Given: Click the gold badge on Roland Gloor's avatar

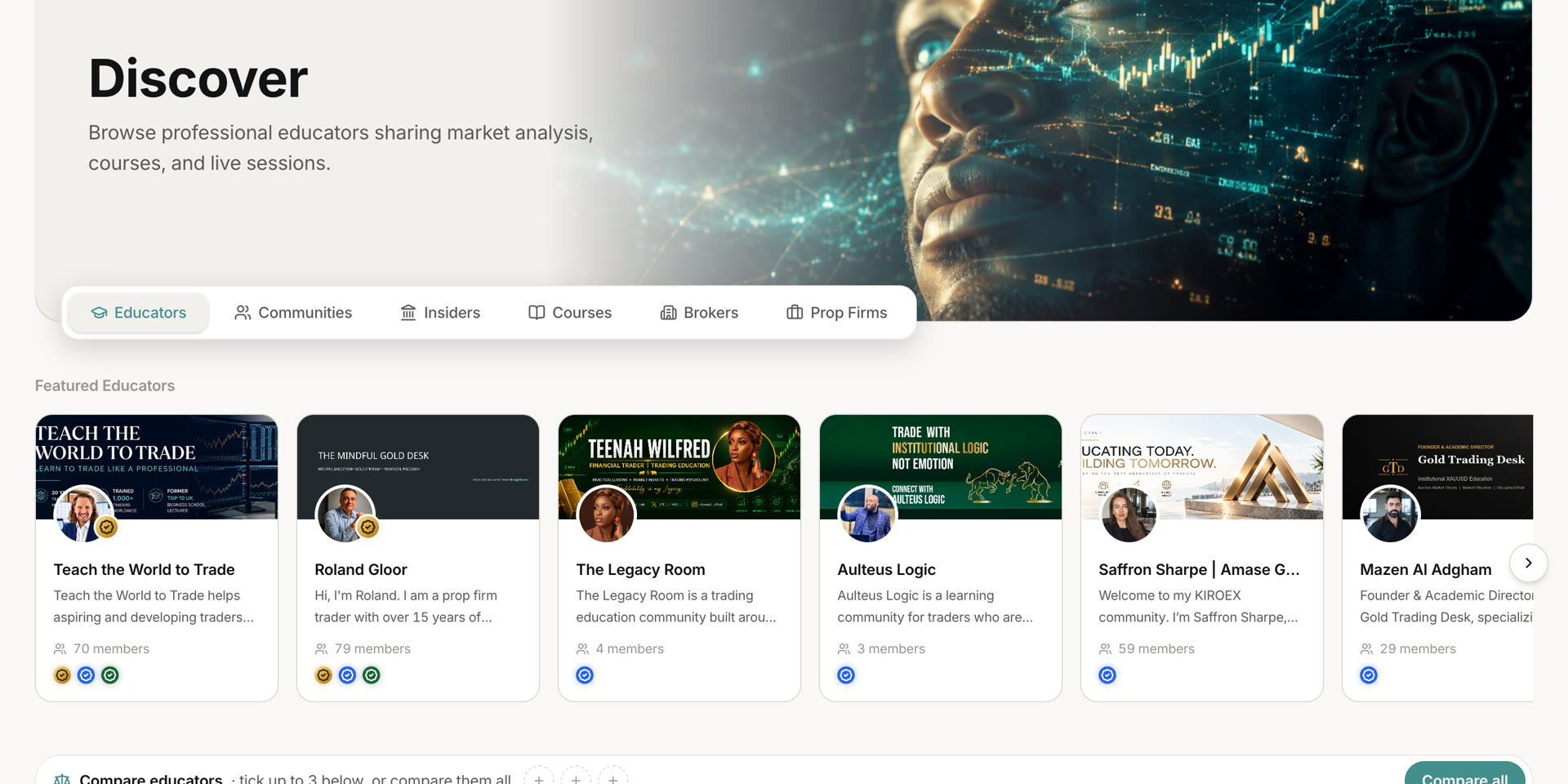Looking at the screenshot, I should (x=368, y=528).
